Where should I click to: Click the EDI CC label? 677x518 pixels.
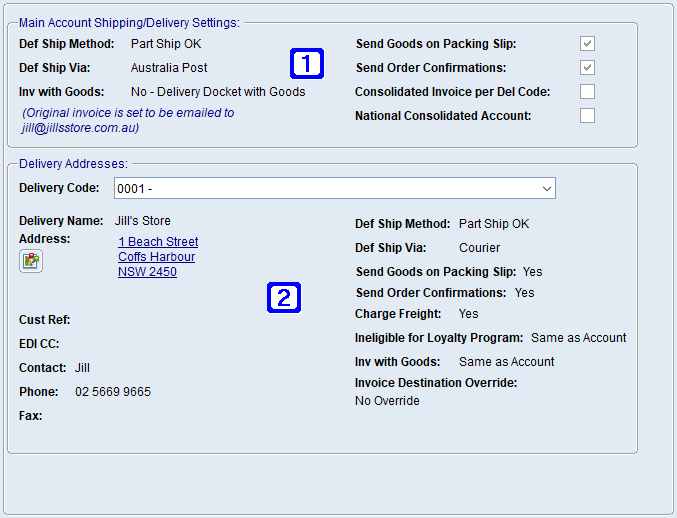(x=39, y=344)
